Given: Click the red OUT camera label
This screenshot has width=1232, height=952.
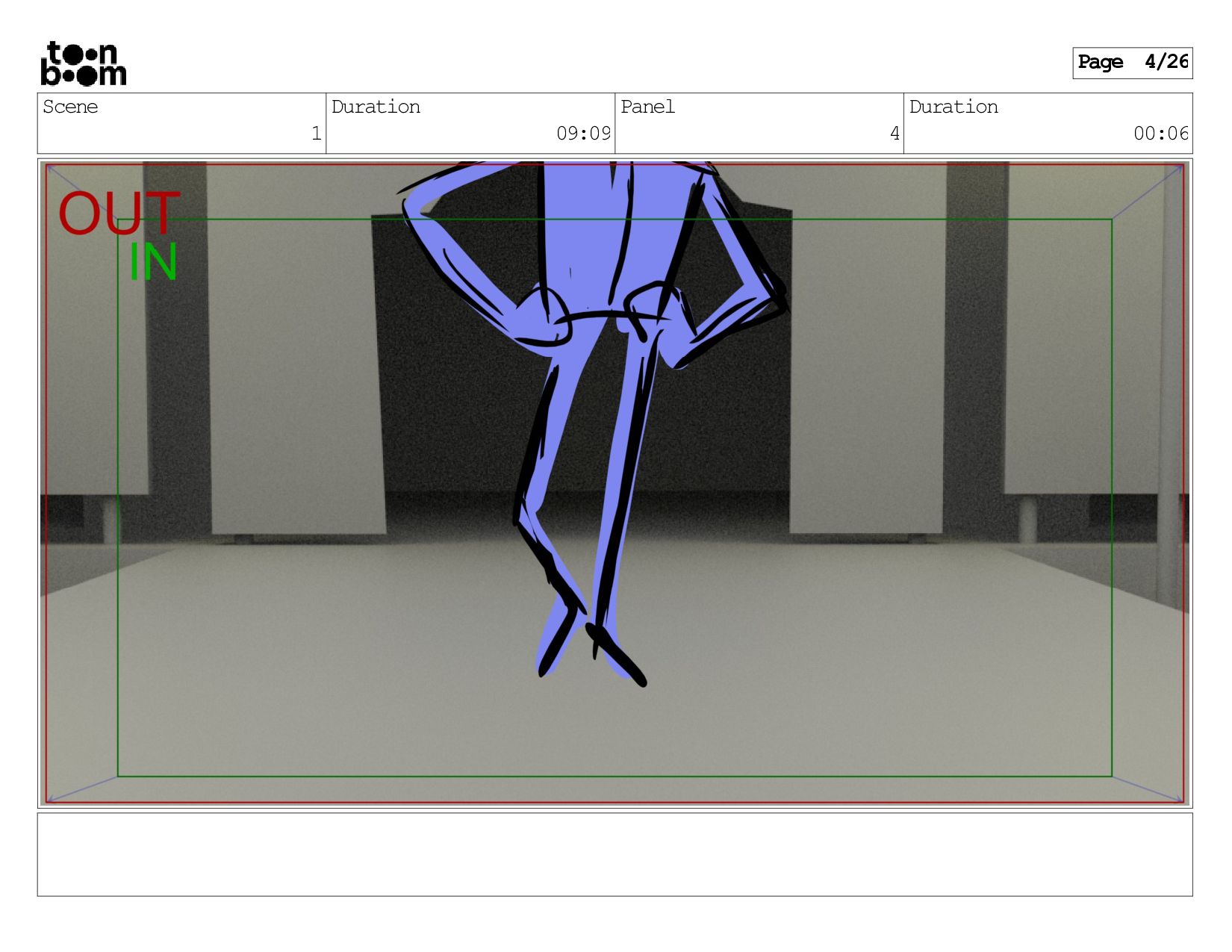Looking at the screenshot, I should (x=119, y=213).
